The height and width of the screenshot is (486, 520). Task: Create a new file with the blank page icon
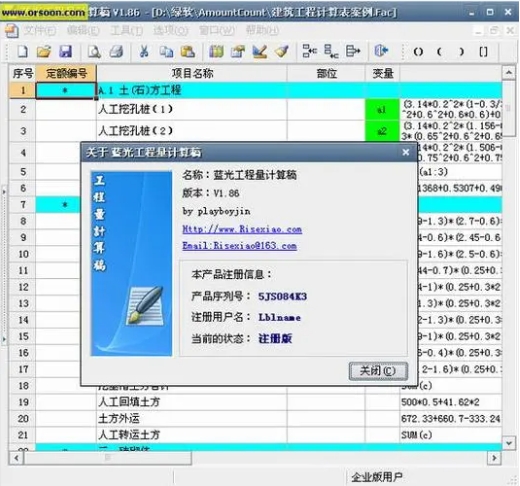(x=23, y=52)
